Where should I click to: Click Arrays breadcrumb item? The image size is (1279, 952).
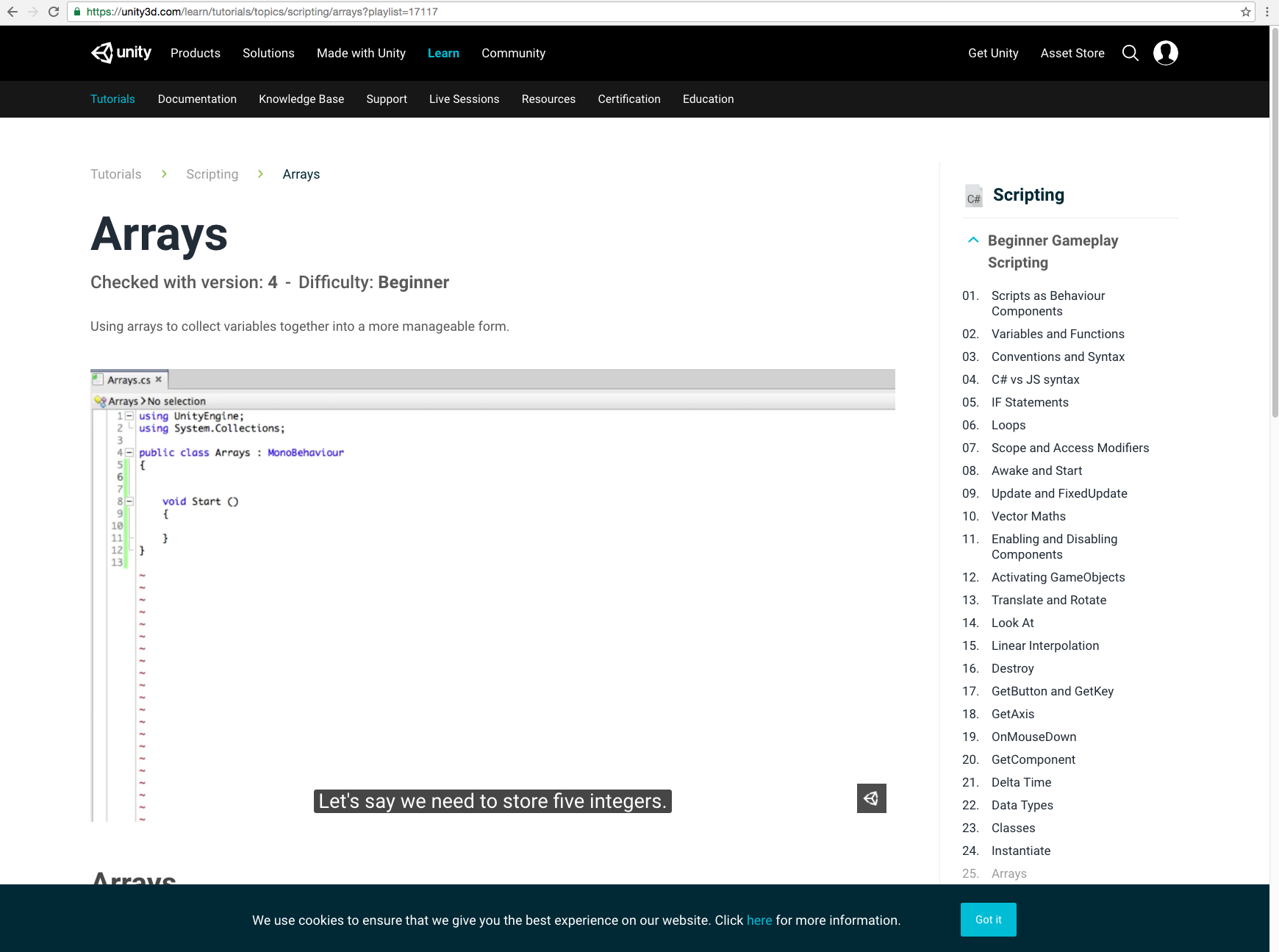click(301, 174)
